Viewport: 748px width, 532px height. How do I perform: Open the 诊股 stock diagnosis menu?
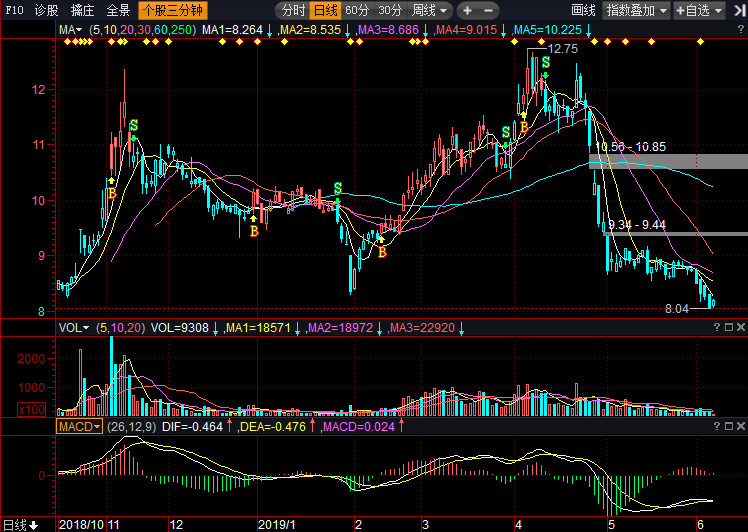tap(46, 10)
